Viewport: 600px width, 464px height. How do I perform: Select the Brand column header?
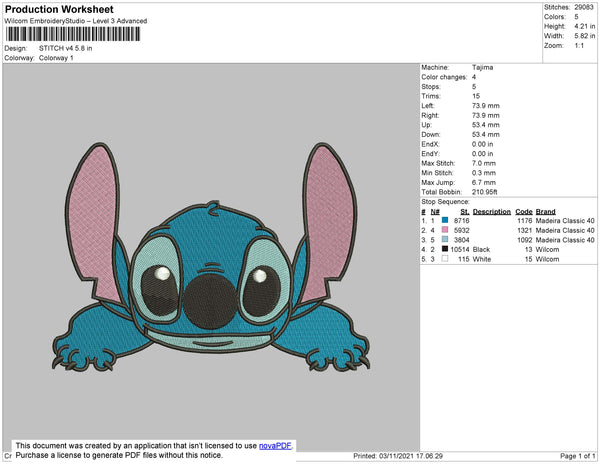click(545, 212)
